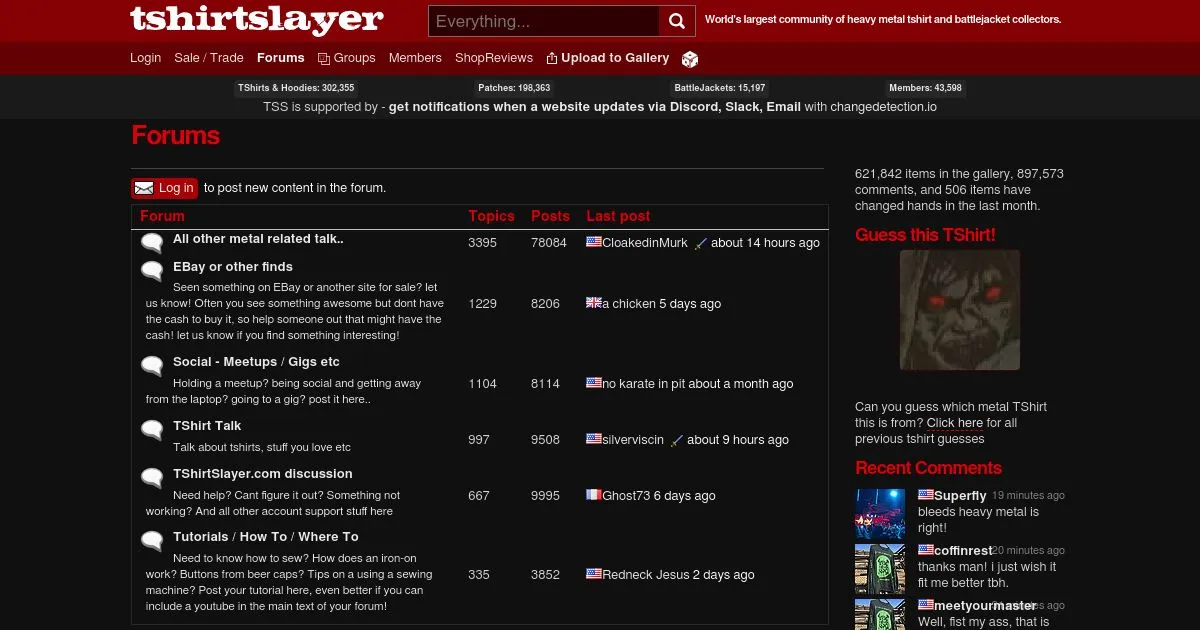Image resolution: width=1200 pixels, height=630 pixels.
Task: Click the random dice icon
Action: (690, 59)
